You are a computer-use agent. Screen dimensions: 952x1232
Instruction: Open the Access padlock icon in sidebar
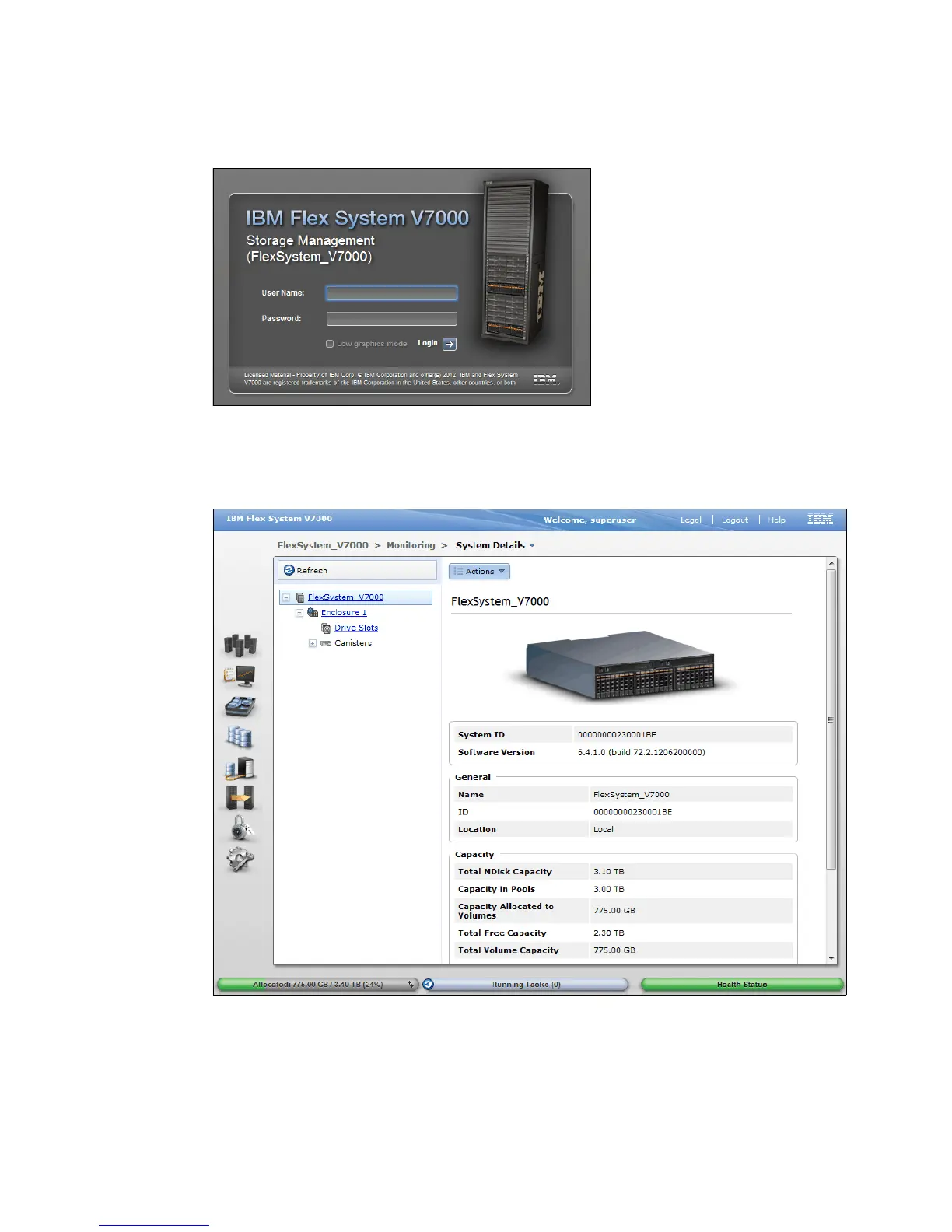241,828
